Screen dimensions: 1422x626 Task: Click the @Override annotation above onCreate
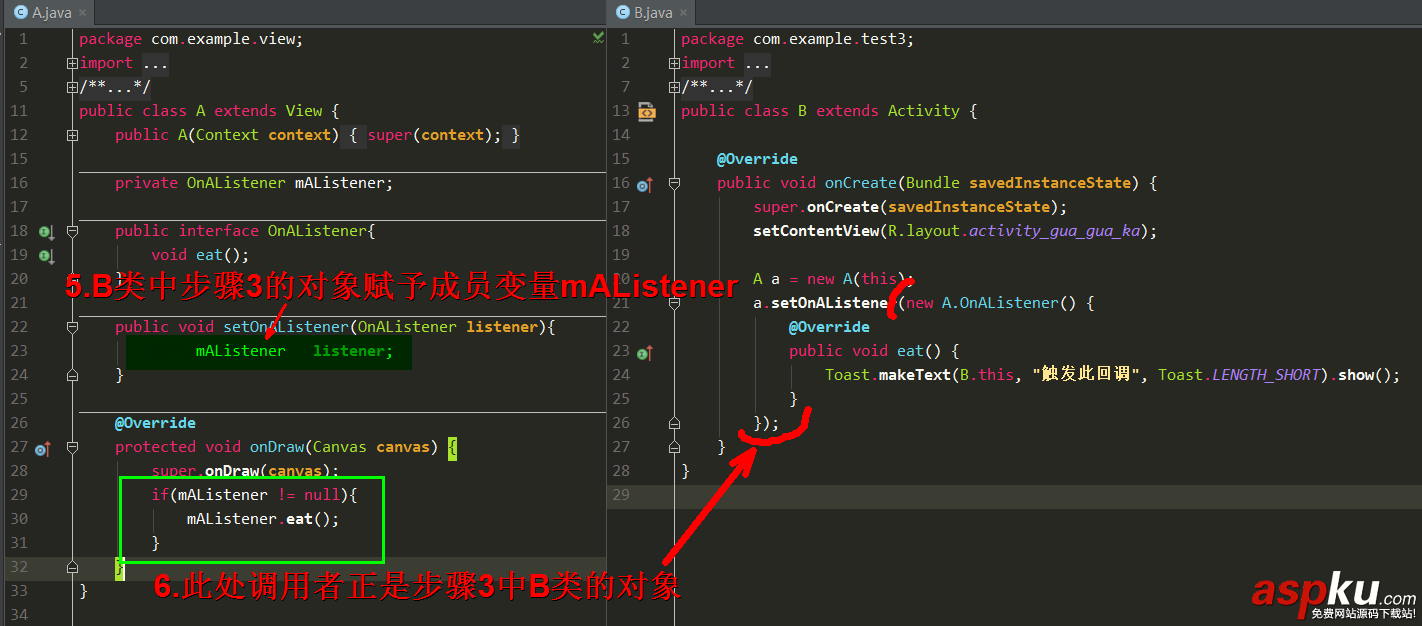757,159
